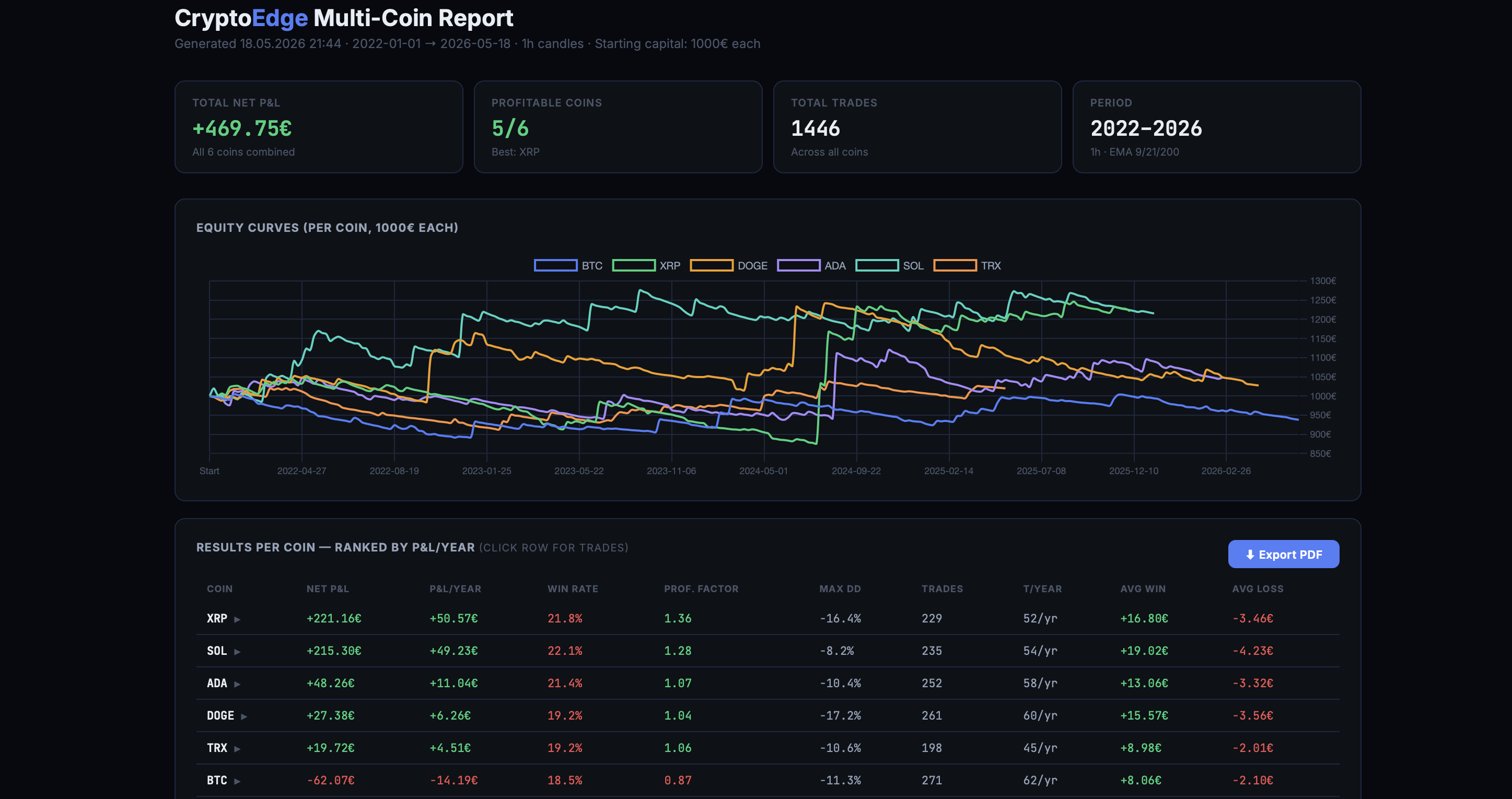Click the Equity Curves chart heading
Screen dimensions: 1512x799
(327, 227)
